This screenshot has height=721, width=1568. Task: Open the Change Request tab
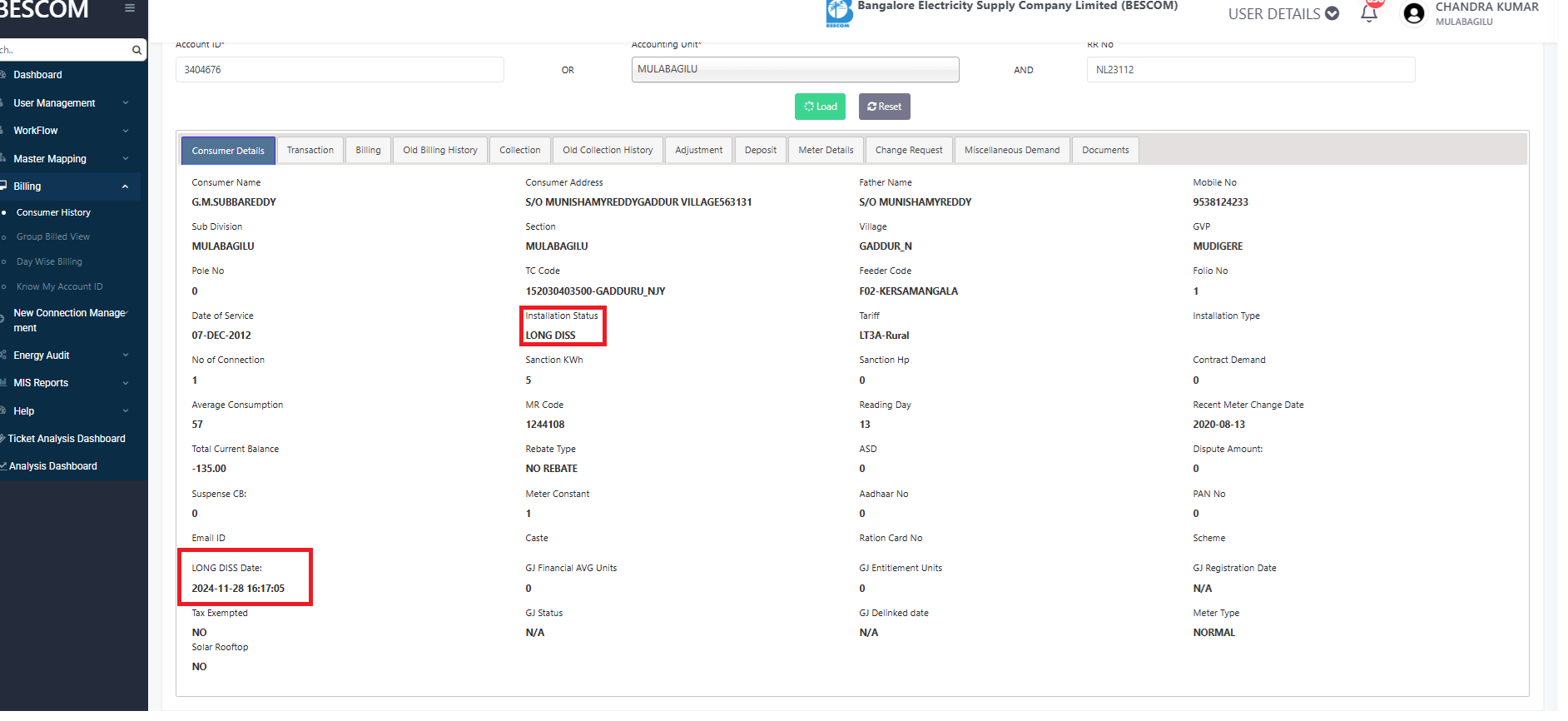tap(909, 151)
